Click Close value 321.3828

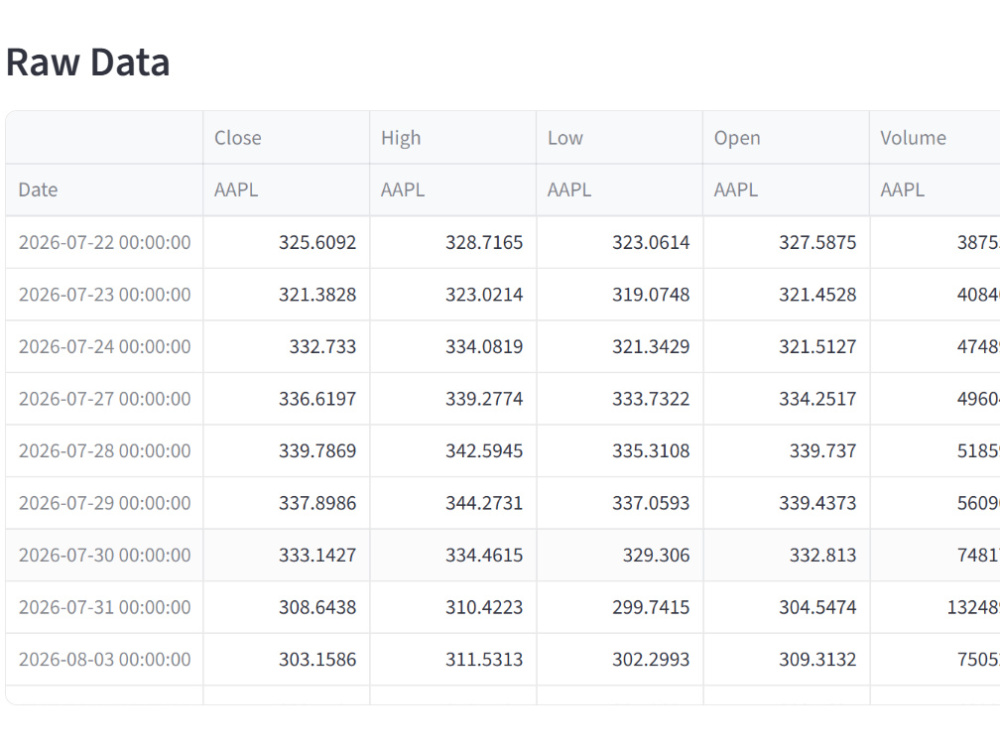tap(286, 295)
